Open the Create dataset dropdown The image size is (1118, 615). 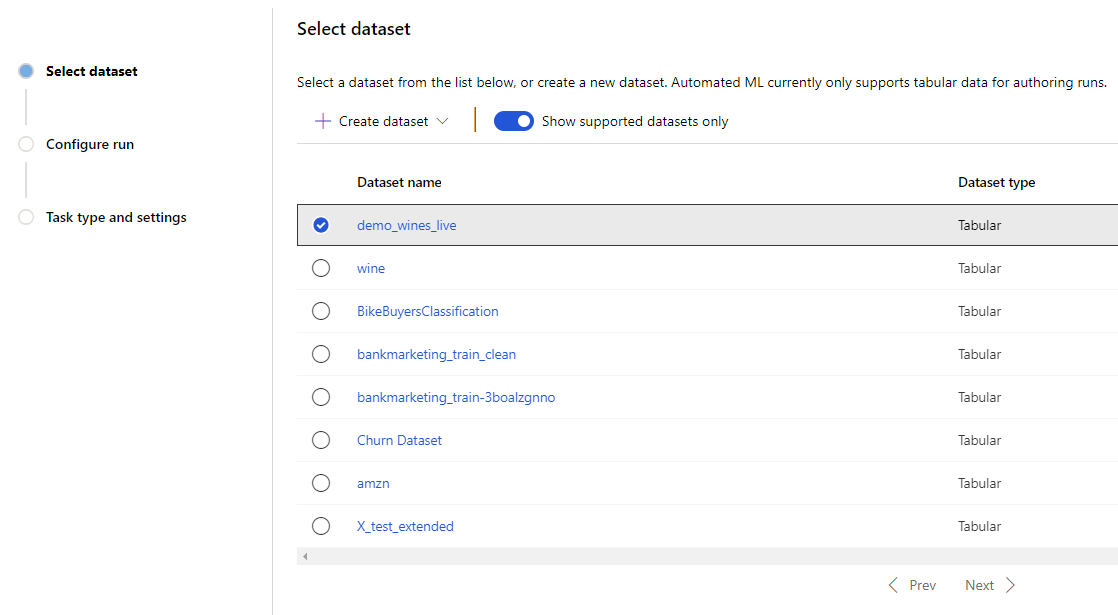tap(381, 120)
